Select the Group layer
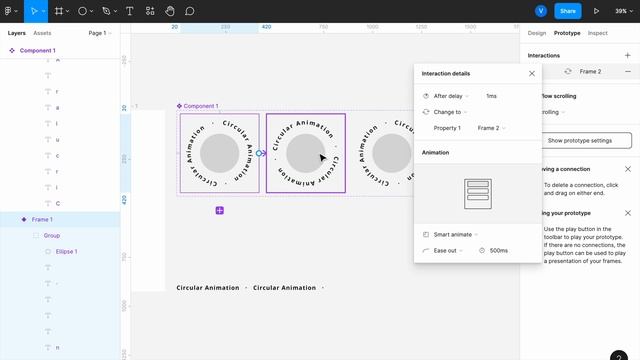Screen dimensions: 640x360 (52, 236)
